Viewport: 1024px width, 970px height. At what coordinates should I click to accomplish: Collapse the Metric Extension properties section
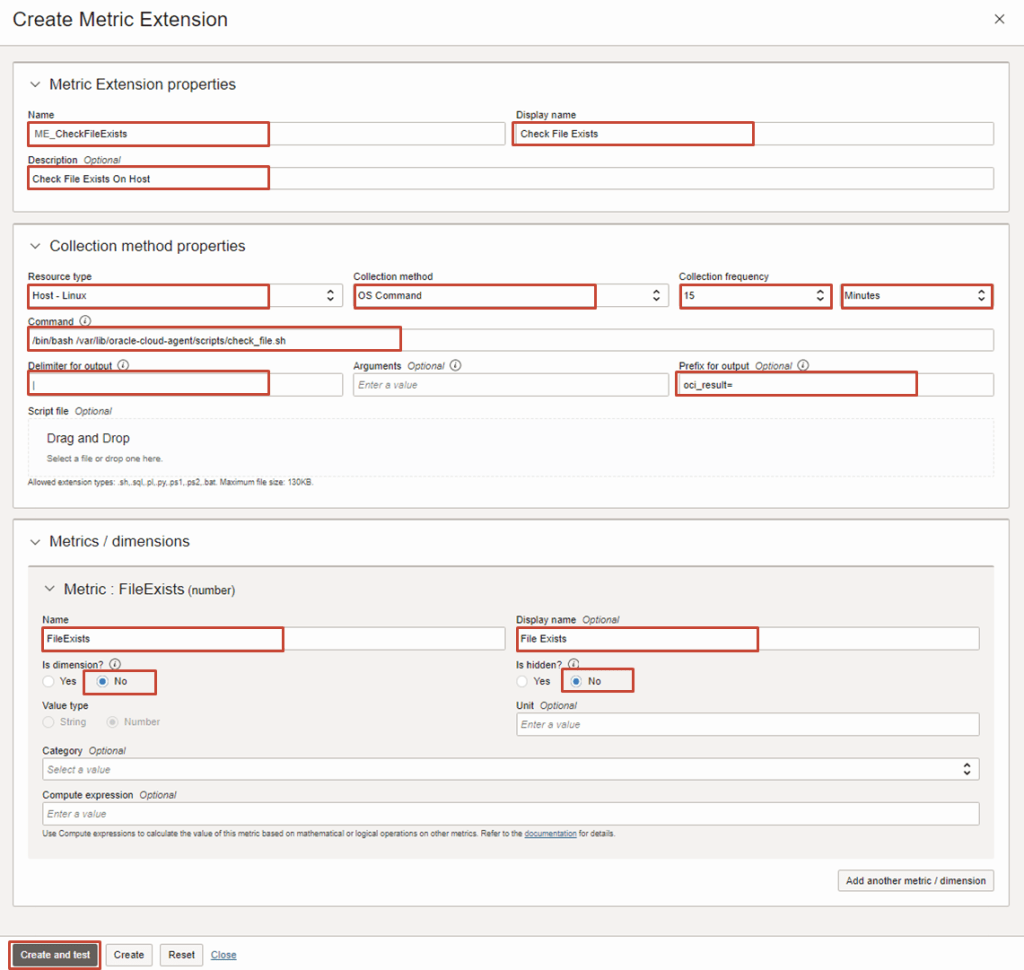click(35, 85)
